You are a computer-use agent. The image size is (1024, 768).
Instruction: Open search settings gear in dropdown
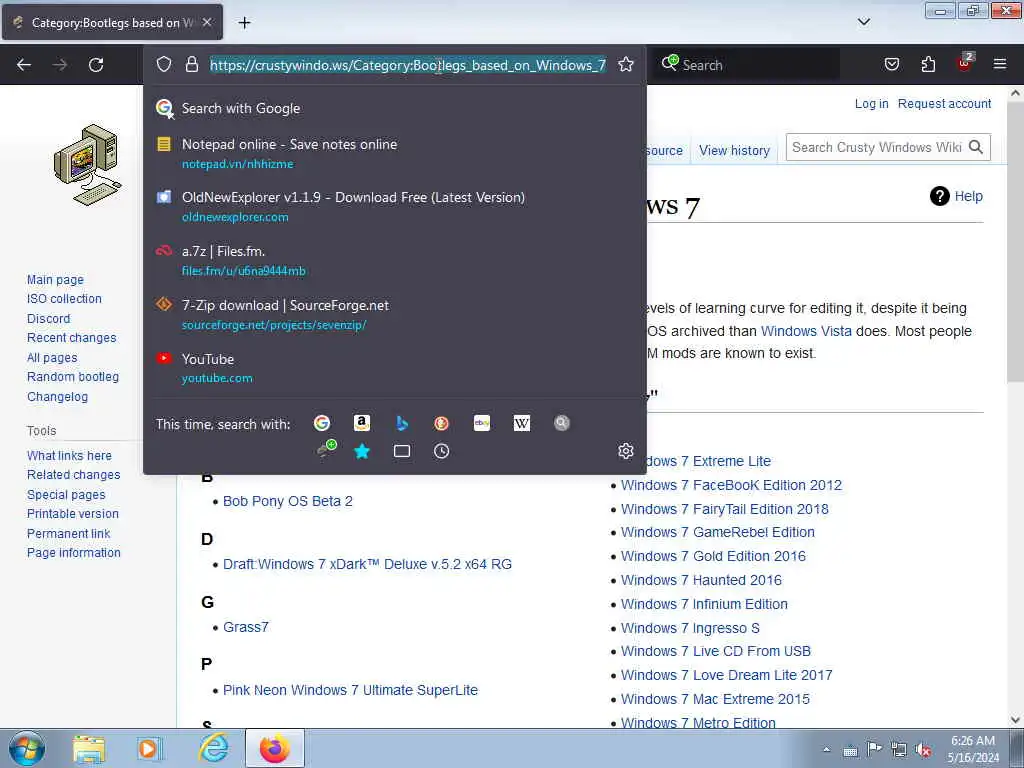pos(626,451)
